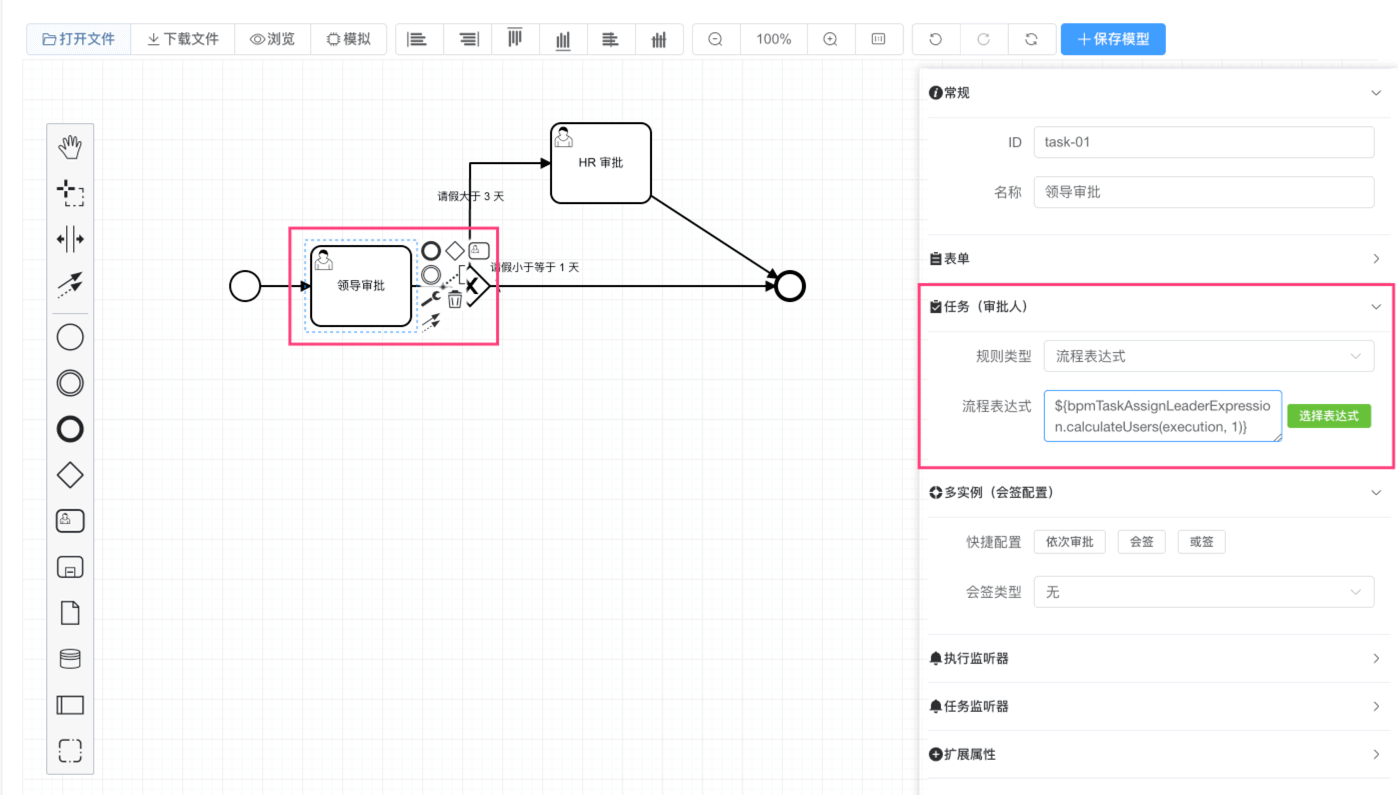Choose the 会签 quick config option
The height and width of the screenshot is (795, 1398).
point(1141,542)
